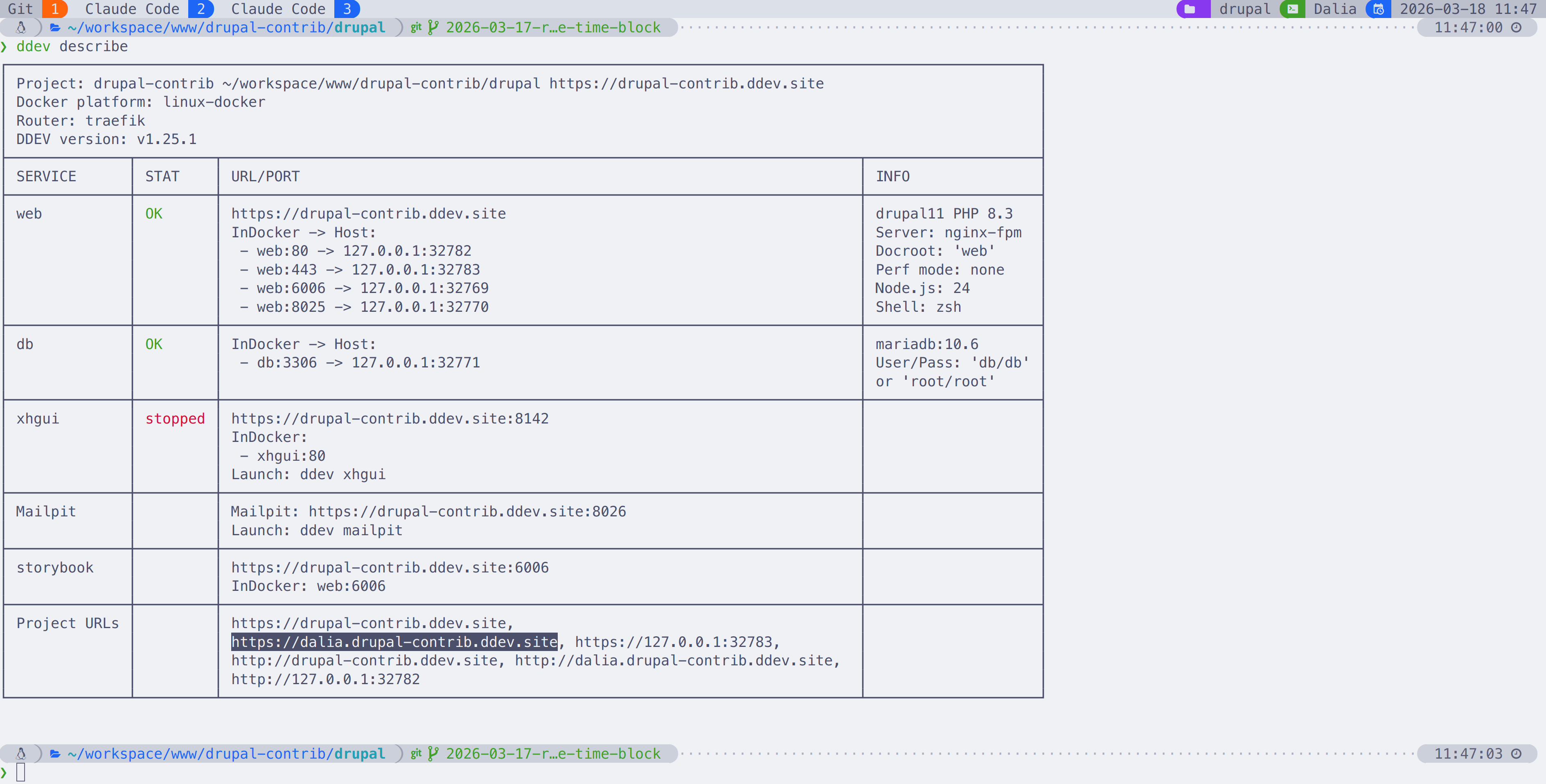Click 'Launch: ddev mailpit' text

click(317, 530)
